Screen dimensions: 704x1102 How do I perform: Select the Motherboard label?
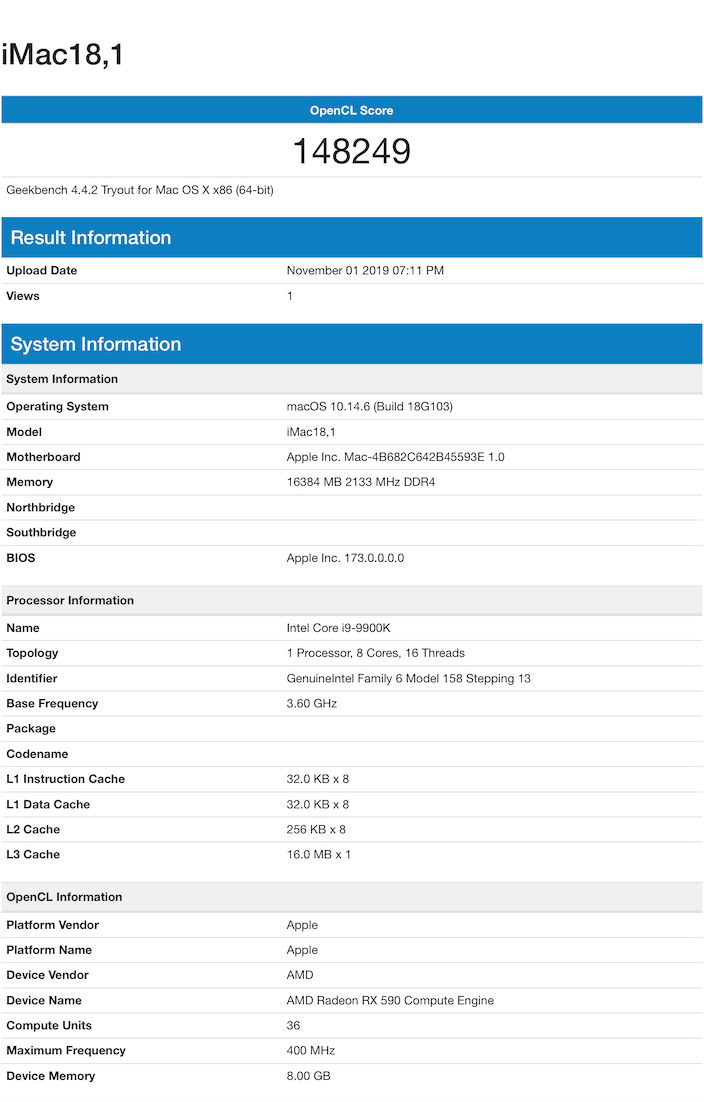click(43, 457)
